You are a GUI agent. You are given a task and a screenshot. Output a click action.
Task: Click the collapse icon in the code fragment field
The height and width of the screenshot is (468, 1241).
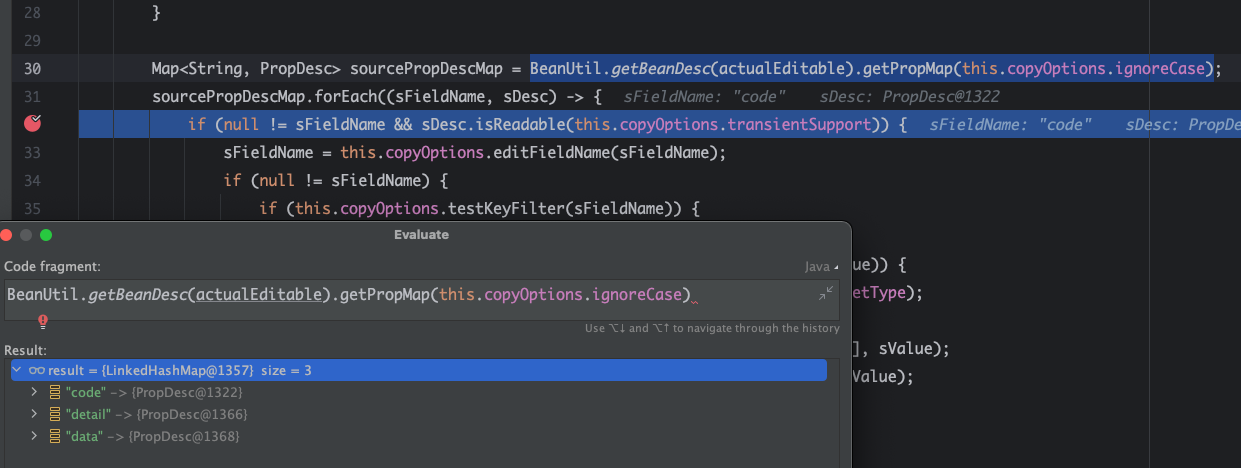pyautogui.click(x=825, y=293)
